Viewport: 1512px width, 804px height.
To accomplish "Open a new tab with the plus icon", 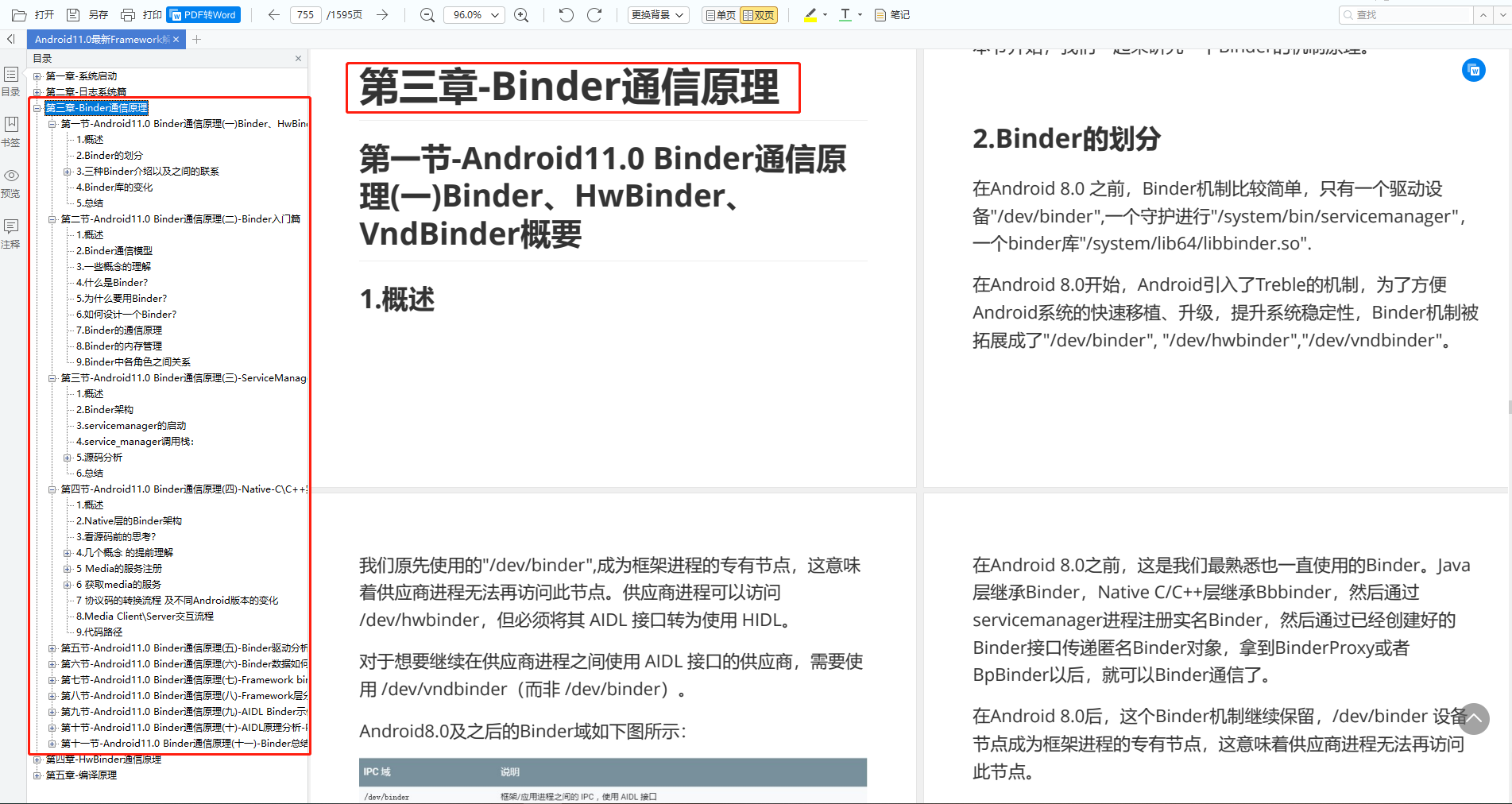I will point(196,39).
